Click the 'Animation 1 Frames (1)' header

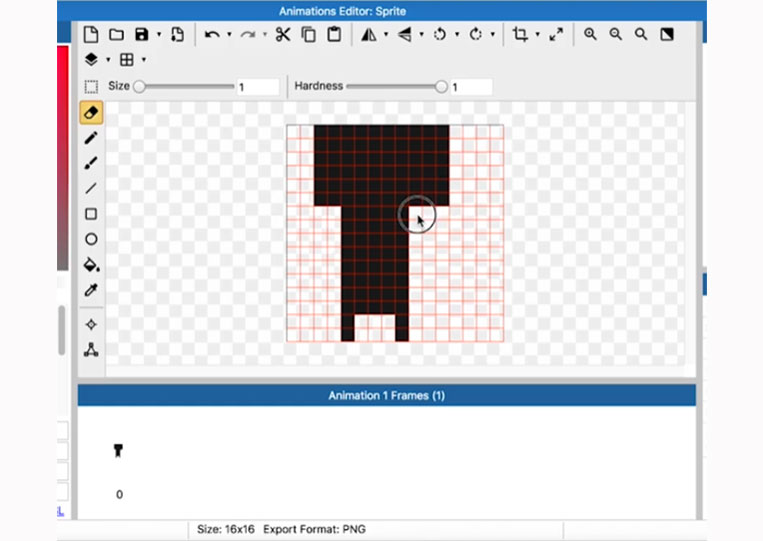click(387, 396)
